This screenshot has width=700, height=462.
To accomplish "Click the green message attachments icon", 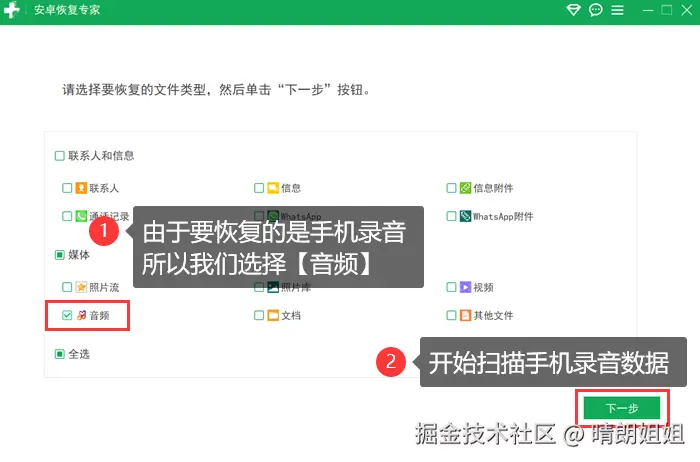I will 465,188.
